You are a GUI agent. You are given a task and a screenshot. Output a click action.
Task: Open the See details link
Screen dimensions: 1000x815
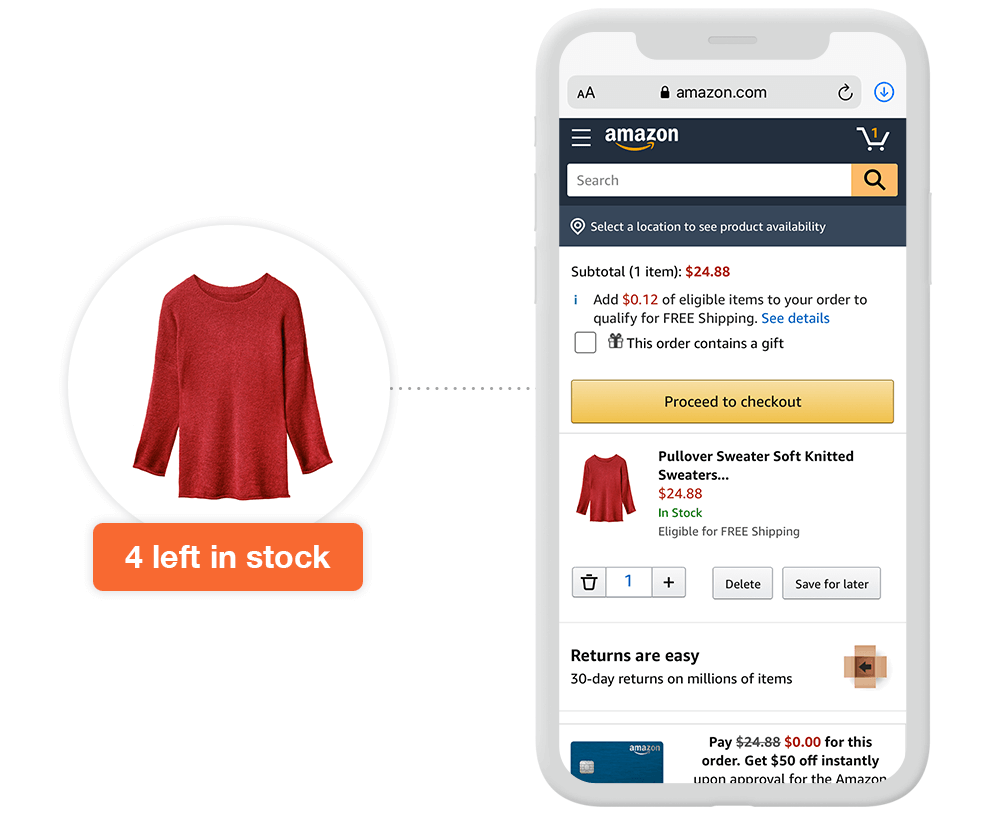795,318
